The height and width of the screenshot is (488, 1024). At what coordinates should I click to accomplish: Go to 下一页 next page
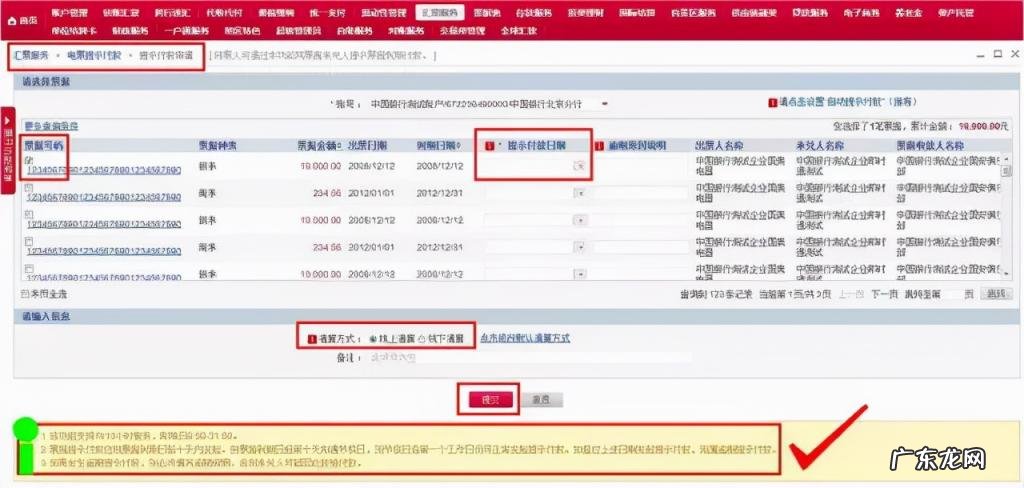click(x=884, y=295)
